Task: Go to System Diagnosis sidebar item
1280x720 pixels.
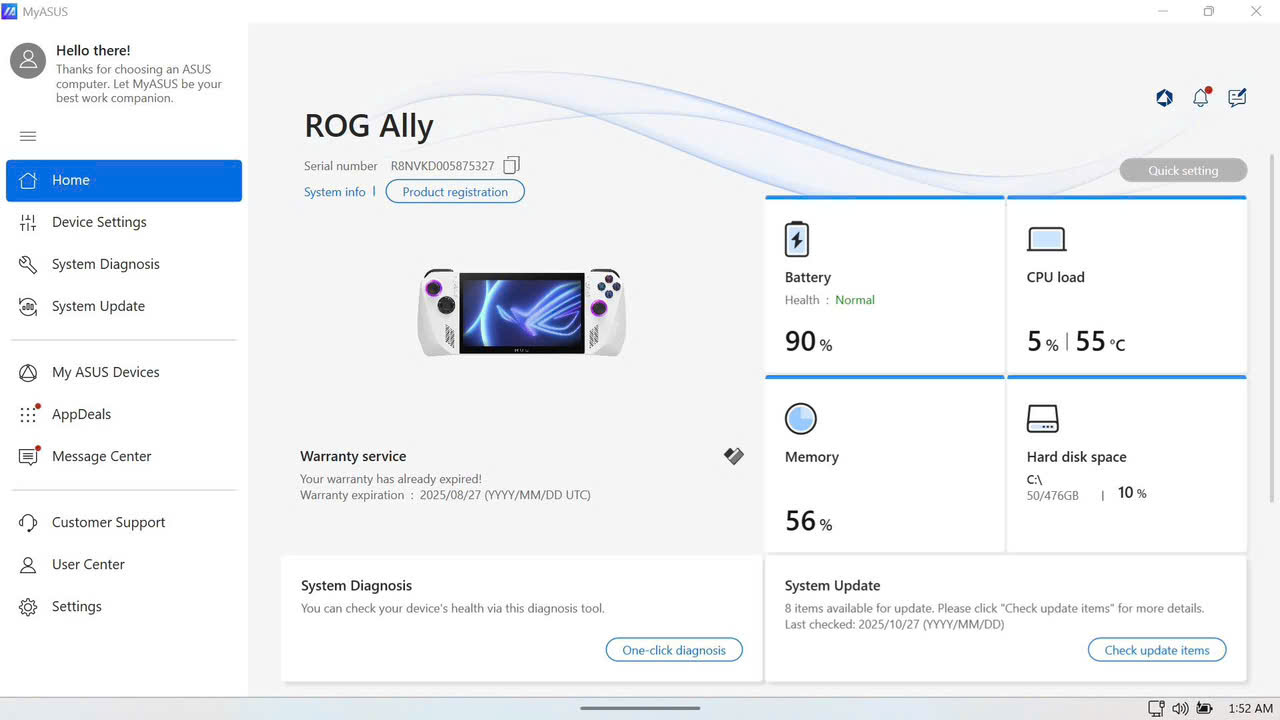Action: (x=105, y=264)
